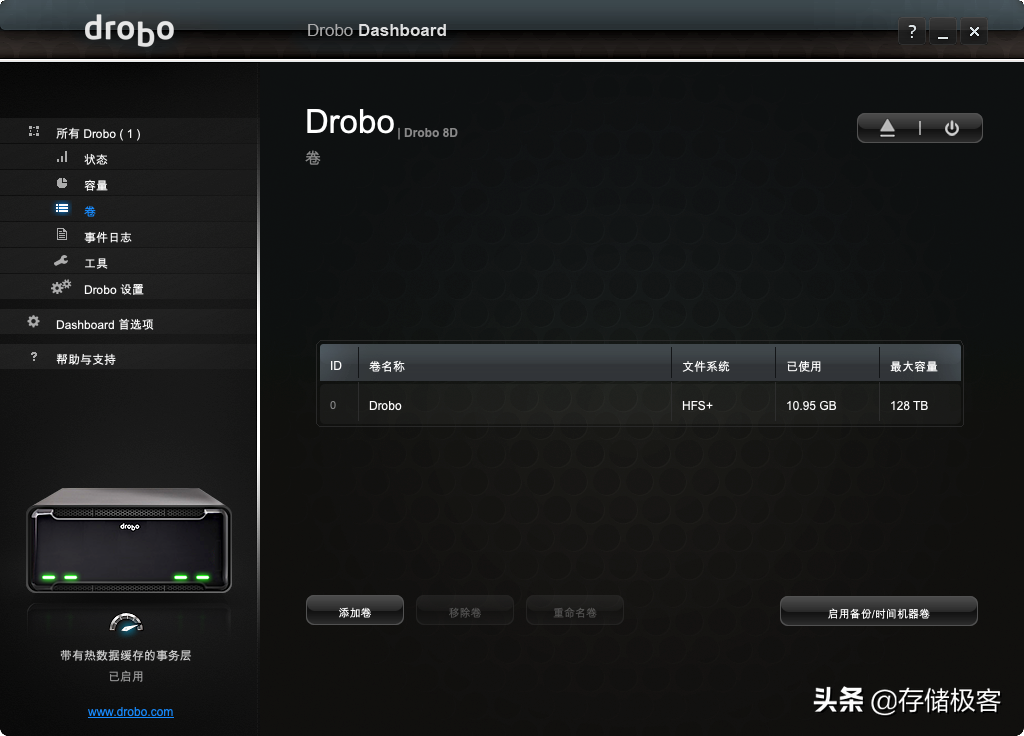Sort by the 卷名称 column header

[x=515, y=364]
